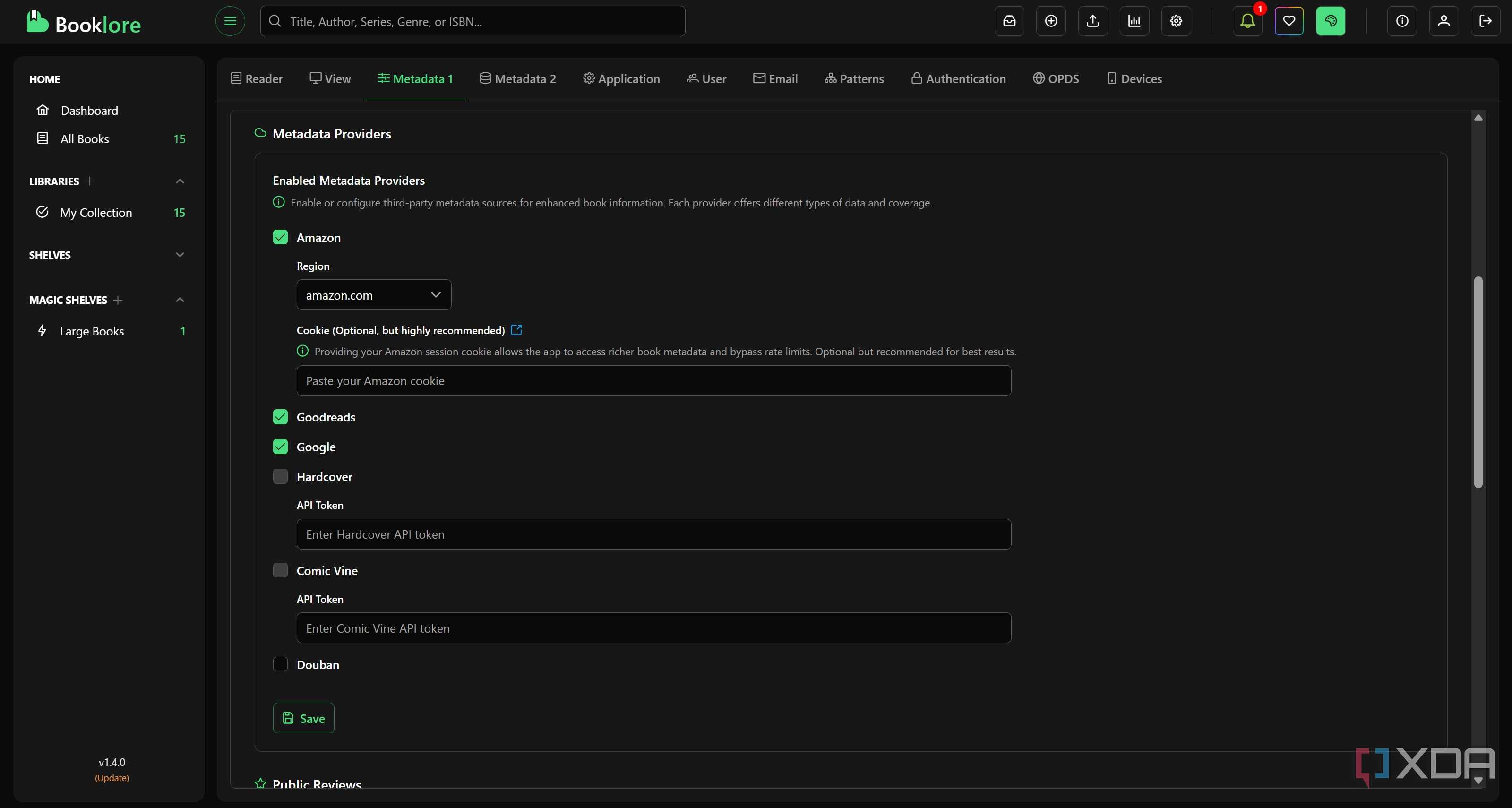
Task: Click the Save button
Action: 303,718
